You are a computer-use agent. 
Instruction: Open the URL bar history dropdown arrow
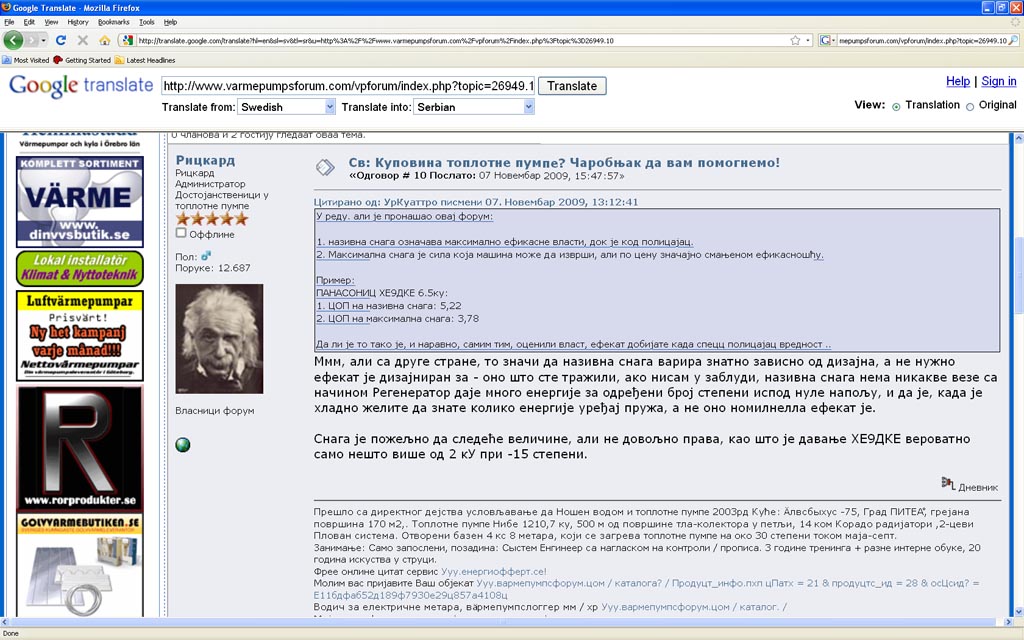click(808, 40)
